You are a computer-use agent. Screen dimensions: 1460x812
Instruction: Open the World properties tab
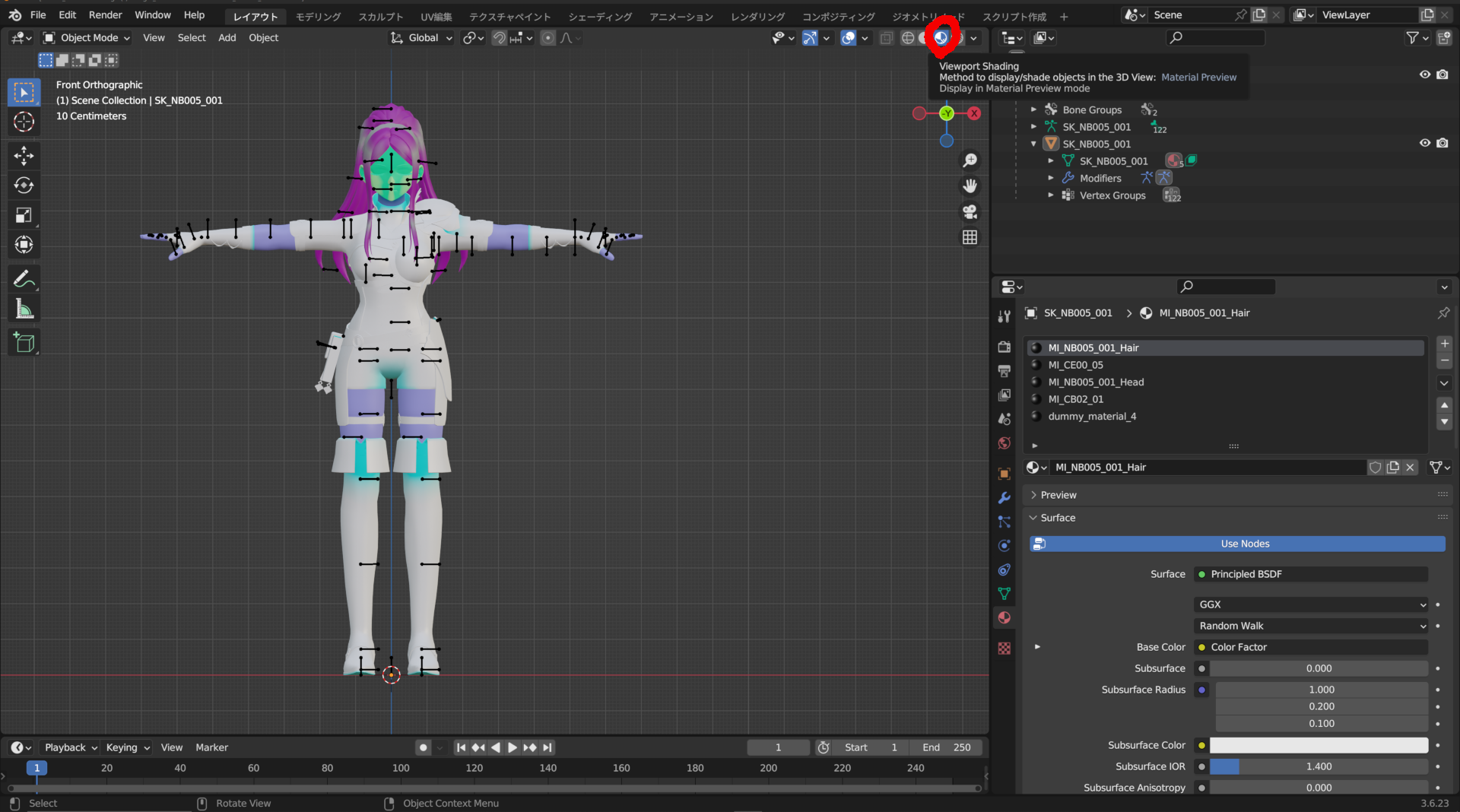1005,443
